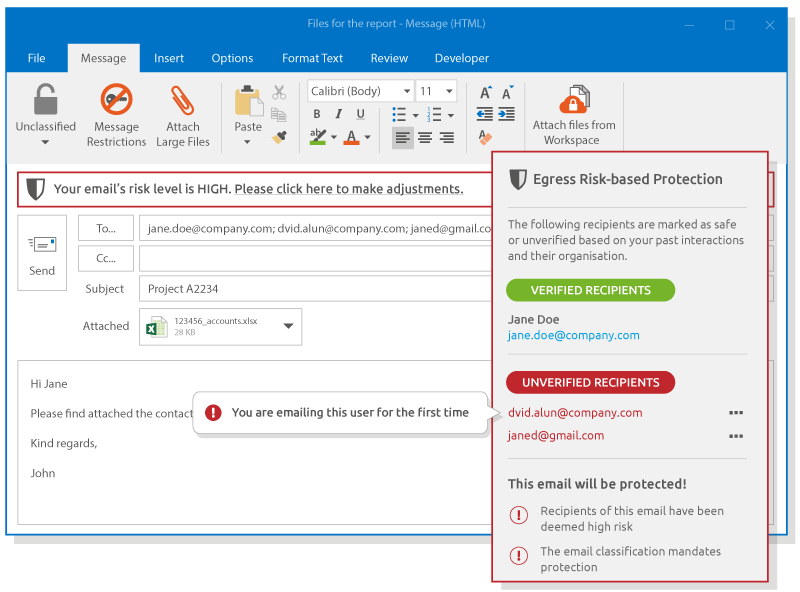
Task: Apply text highlight color
Action: click(318, 137)
